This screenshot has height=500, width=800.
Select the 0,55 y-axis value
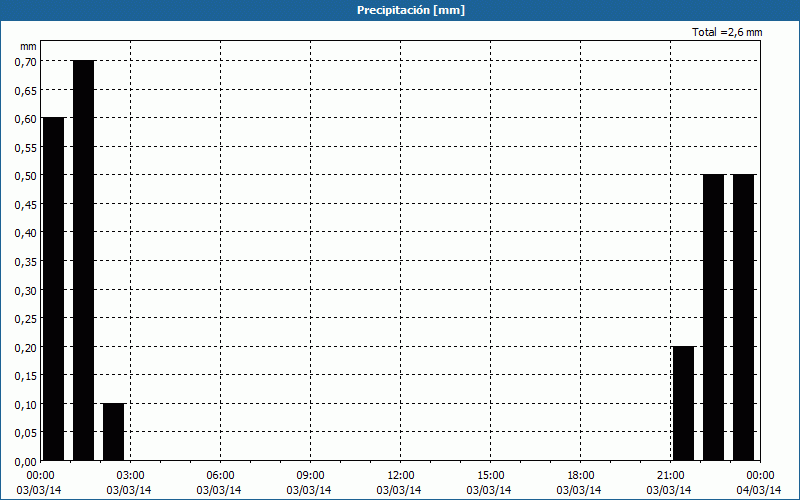[26, 147]
